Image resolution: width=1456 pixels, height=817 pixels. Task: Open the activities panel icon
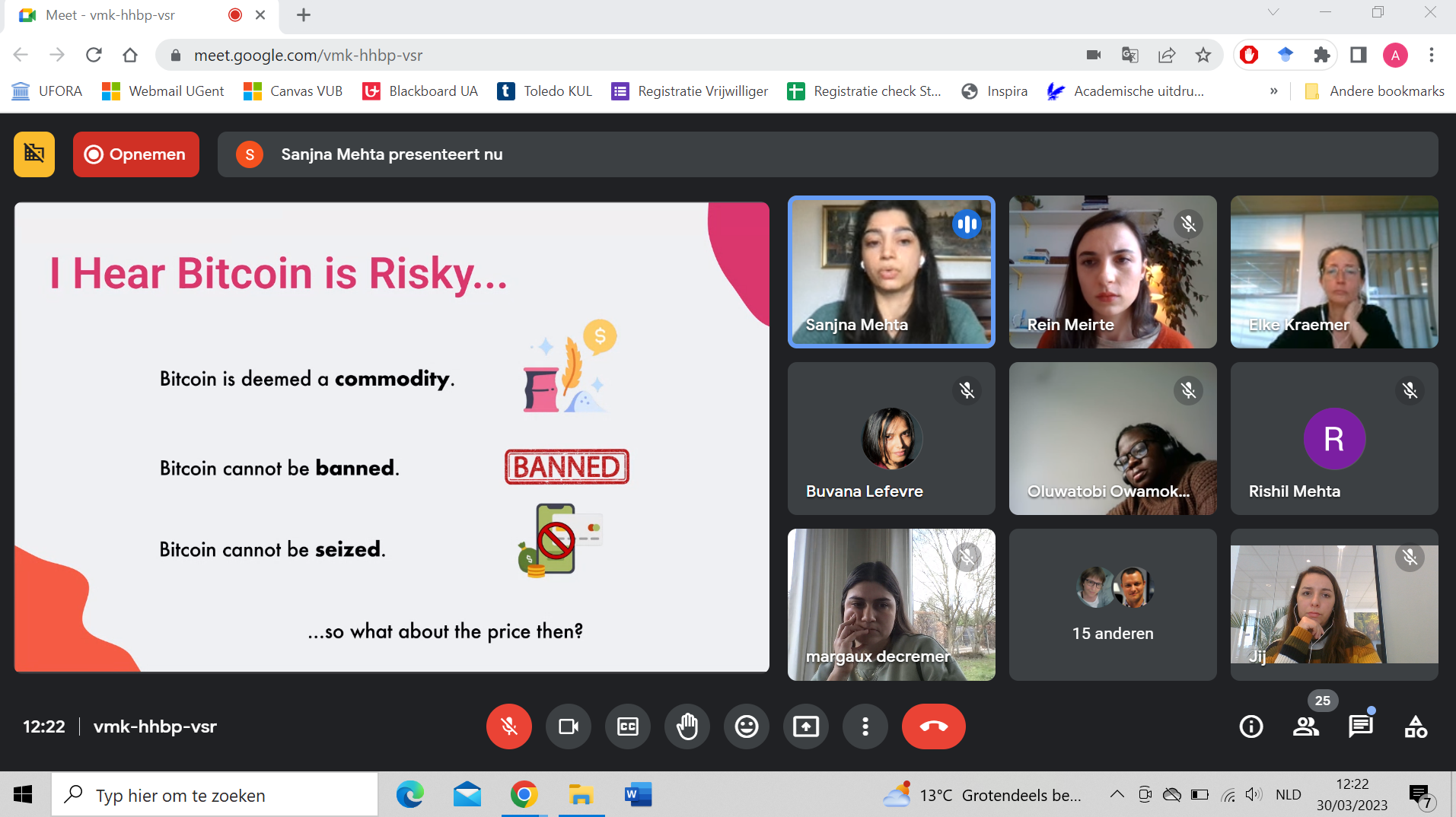tap(1416, 726)
